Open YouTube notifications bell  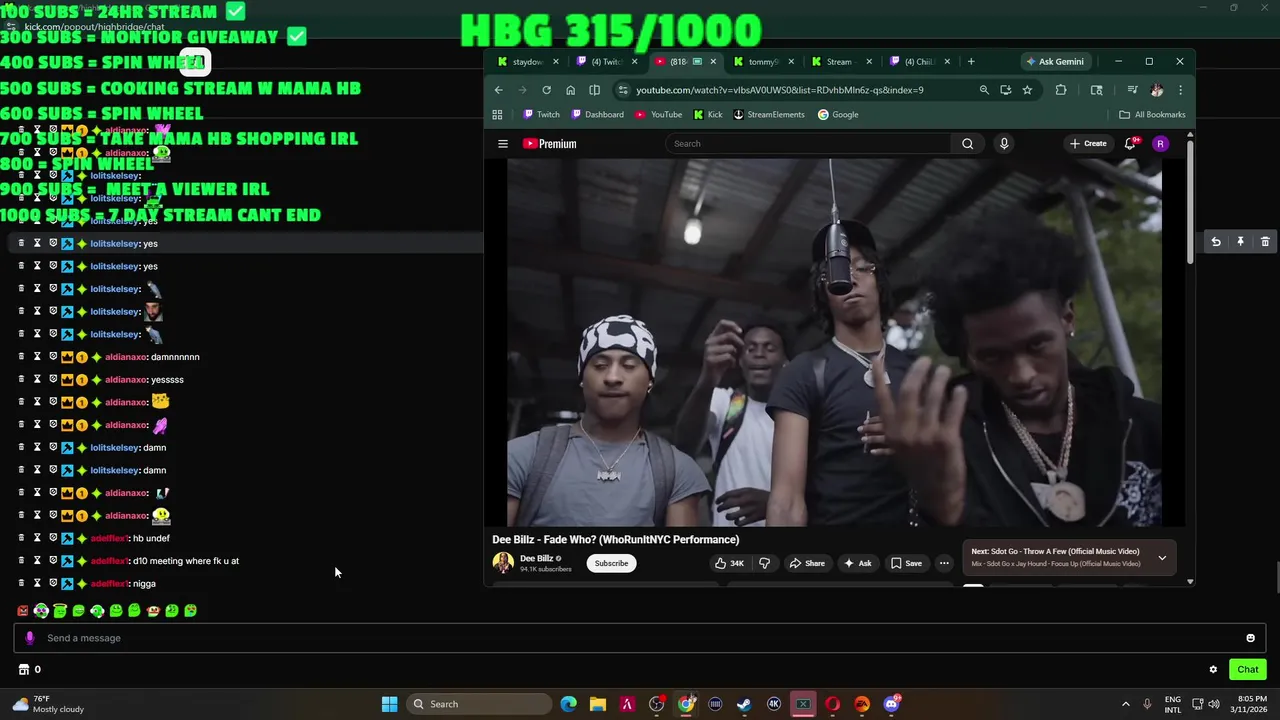(1131, 144)
